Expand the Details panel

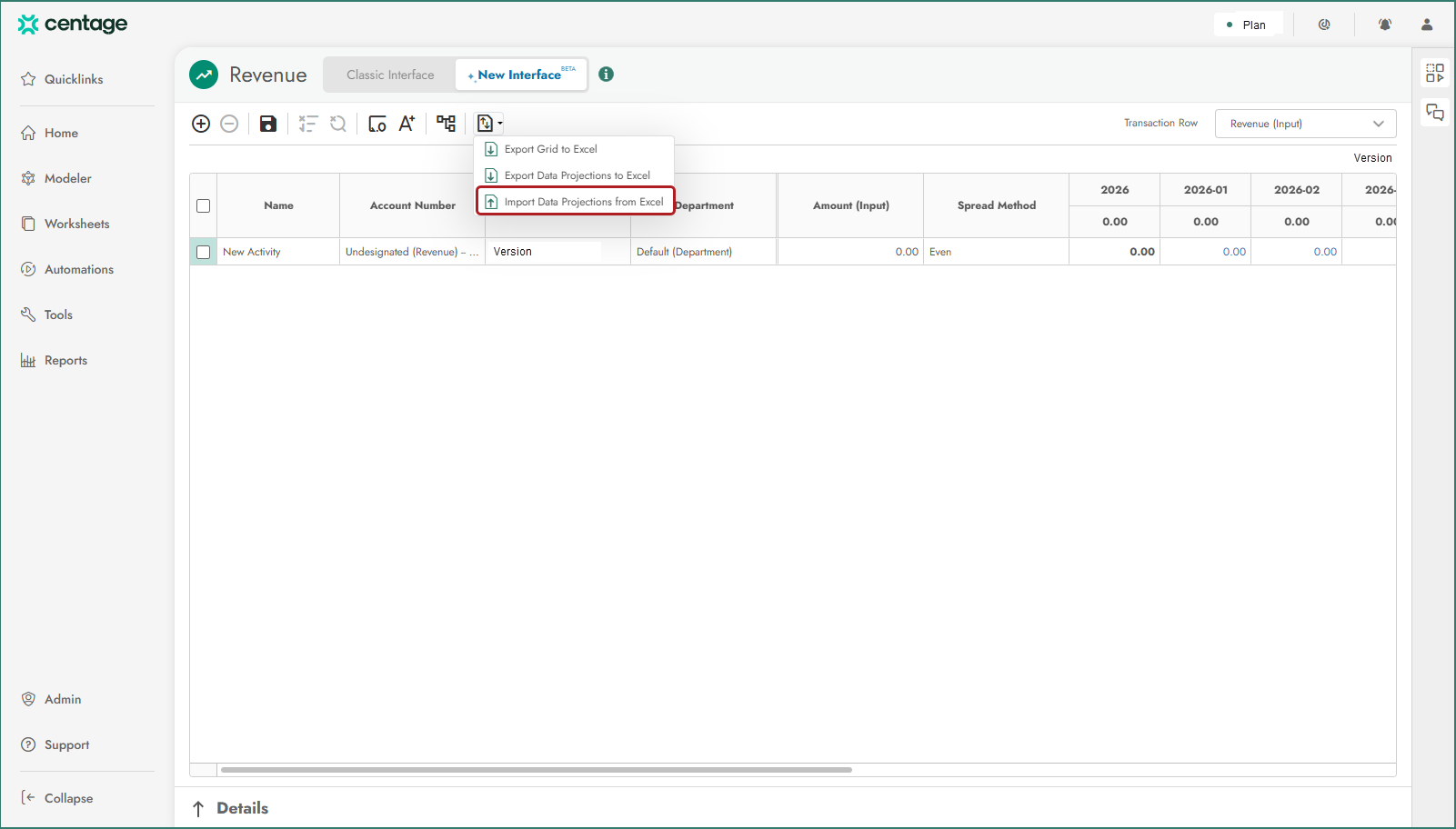click(x=242, y=808)
